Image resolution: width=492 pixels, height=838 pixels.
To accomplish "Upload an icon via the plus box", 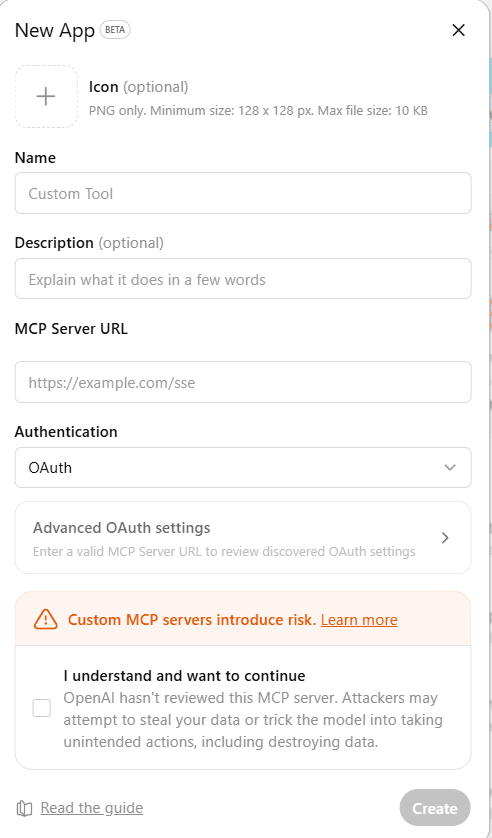I will (x=46, y=97).
